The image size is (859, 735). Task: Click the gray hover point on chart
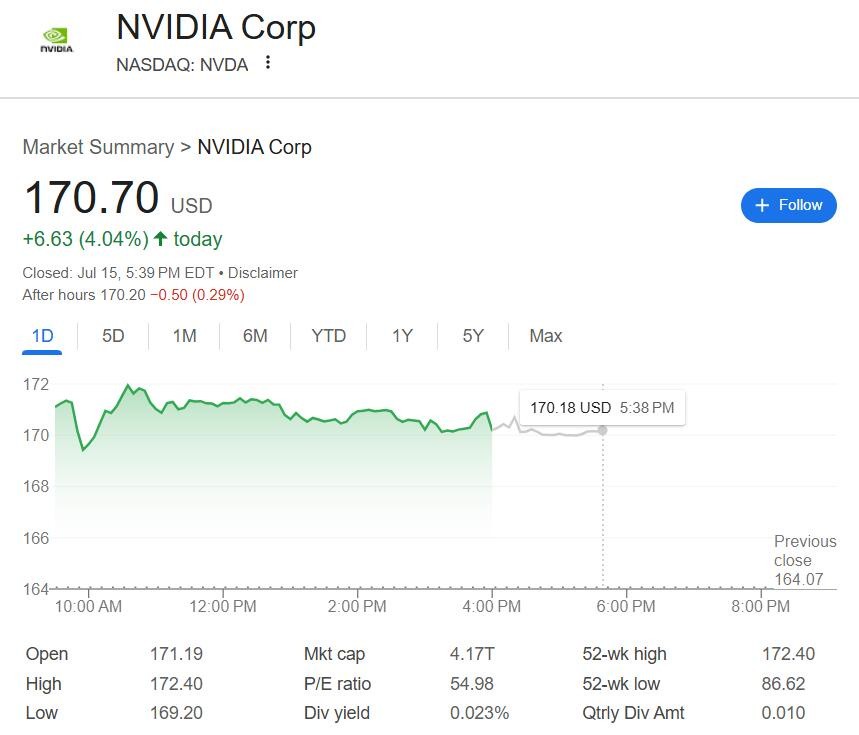[x=602, y=430]
